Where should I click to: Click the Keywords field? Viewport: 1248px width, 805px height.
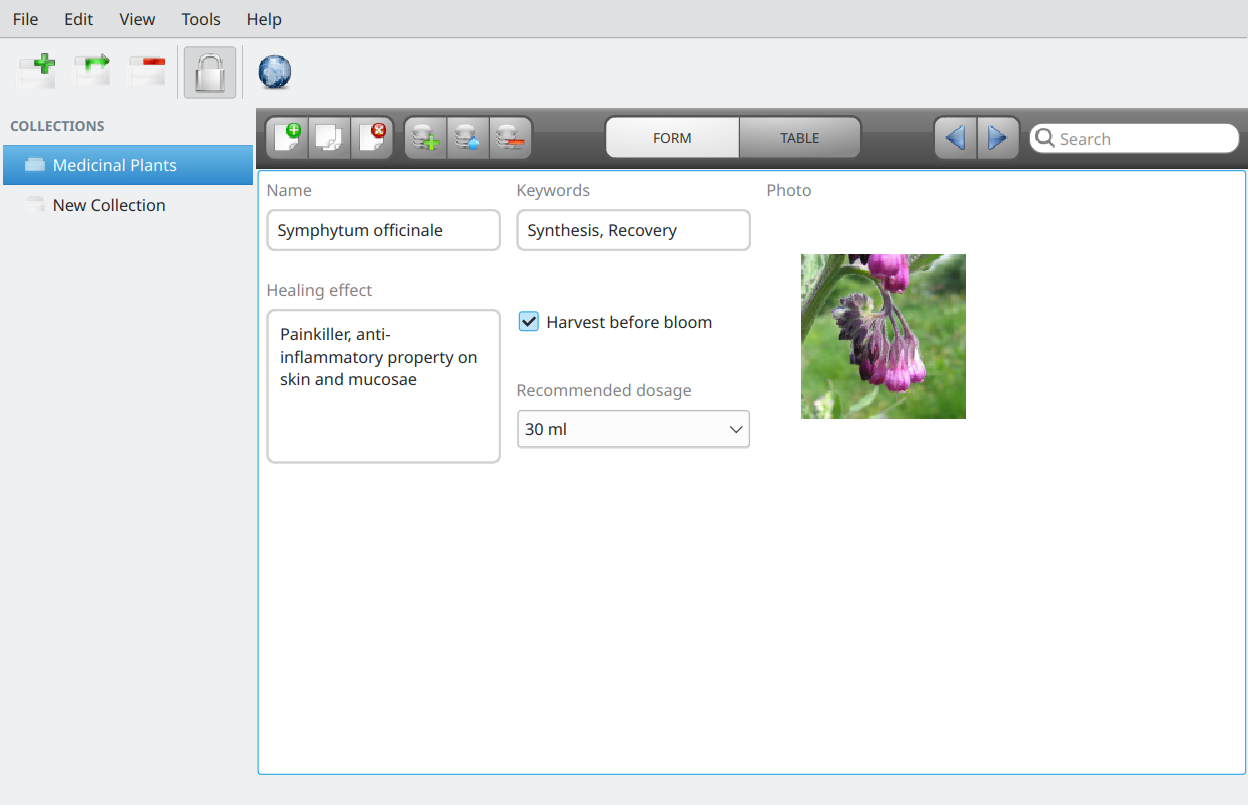633,230
